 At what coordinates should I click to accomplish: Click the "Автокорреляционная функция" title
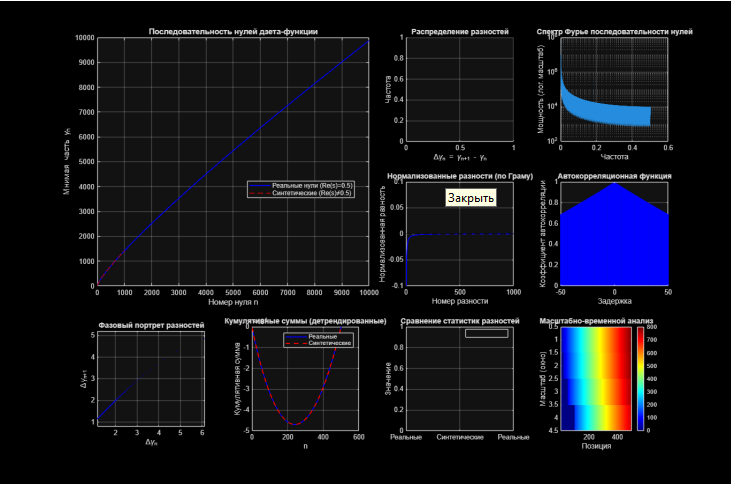(613, 175)
